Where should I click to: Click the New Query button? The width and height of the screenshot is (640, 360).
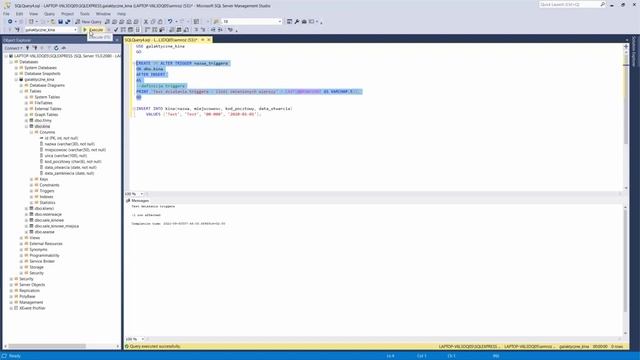[88, 22]
